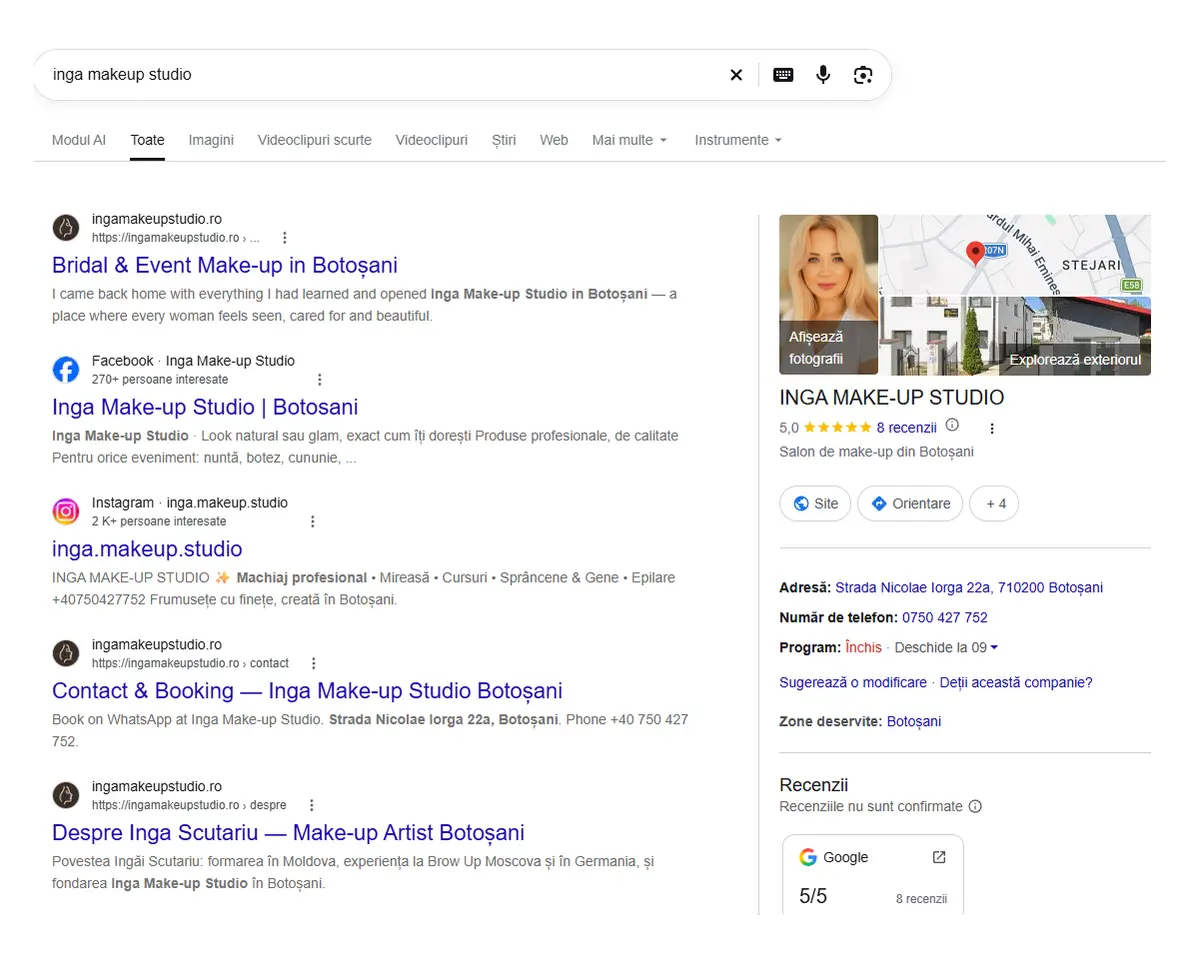Open three-dot menu for the Contact result
Image resolution: width=1200 pixels, height=959 pixels.
(x=314, y=664)
